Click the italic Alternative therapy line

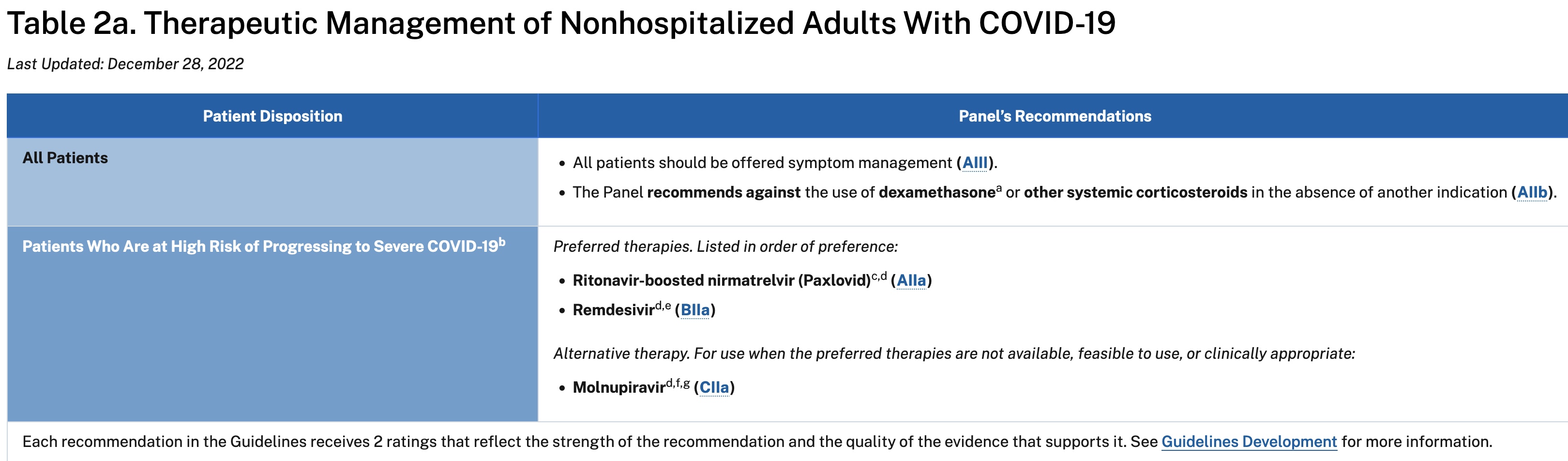click(x=953, y=354)
